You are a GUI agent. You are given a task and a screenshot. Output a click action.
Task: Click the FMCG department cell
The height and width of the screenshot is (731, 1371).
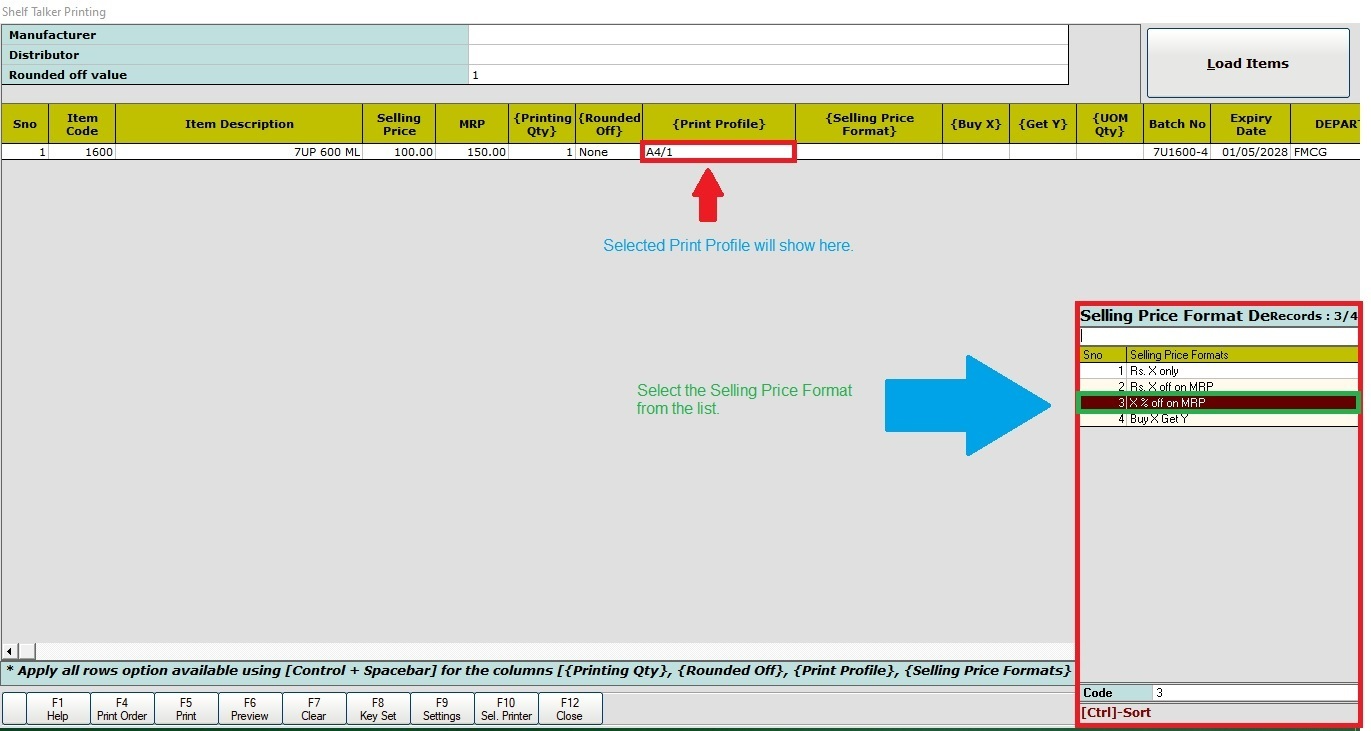point(1325,152)
